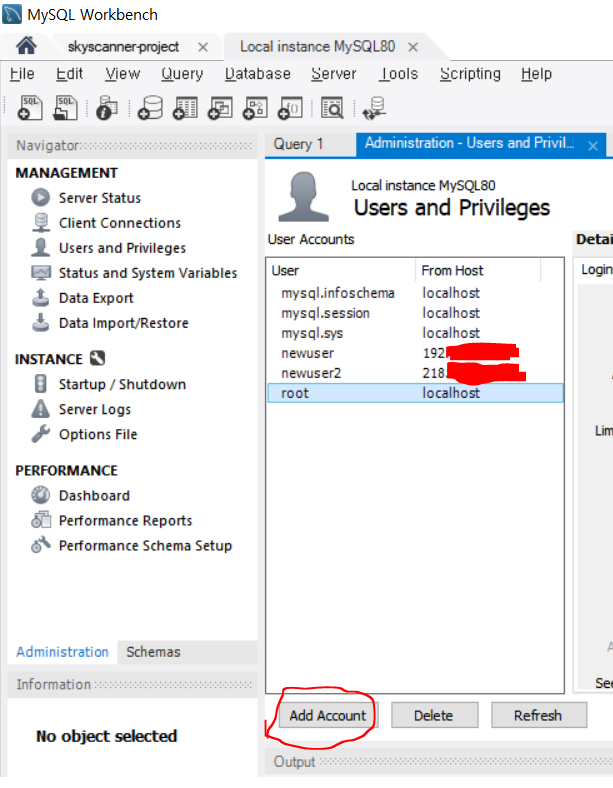Open the Help menu
The image size is (613, 788).
(x=536, y=74)
